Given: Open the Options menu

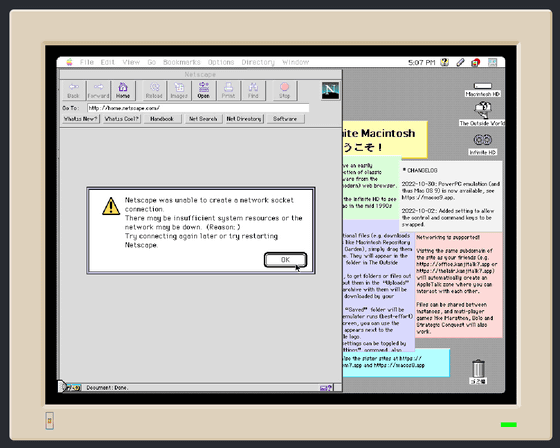Looking at the screenshot, I should coord(221,62).
